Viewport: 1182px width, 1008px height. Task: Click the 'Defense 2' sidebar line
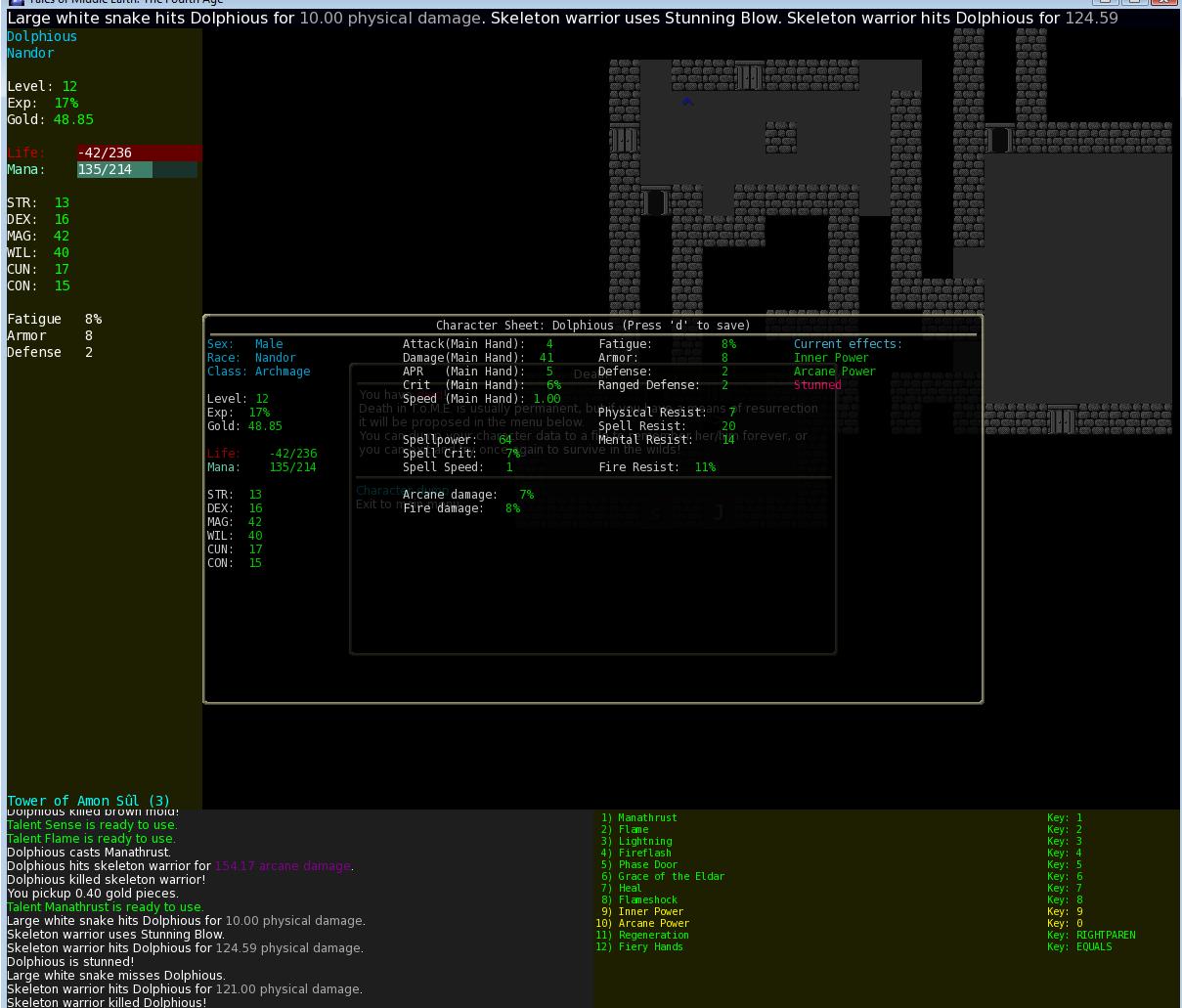click(50, 352)
